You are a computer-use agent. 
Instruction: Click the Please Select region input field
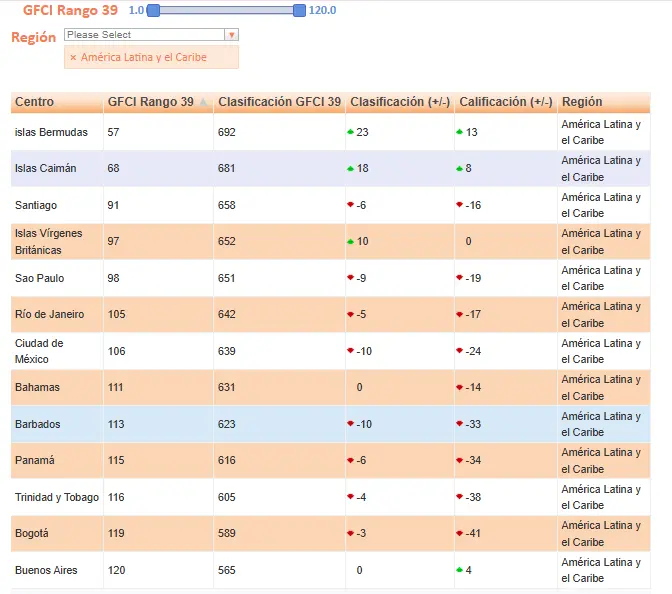pos(144,35)
